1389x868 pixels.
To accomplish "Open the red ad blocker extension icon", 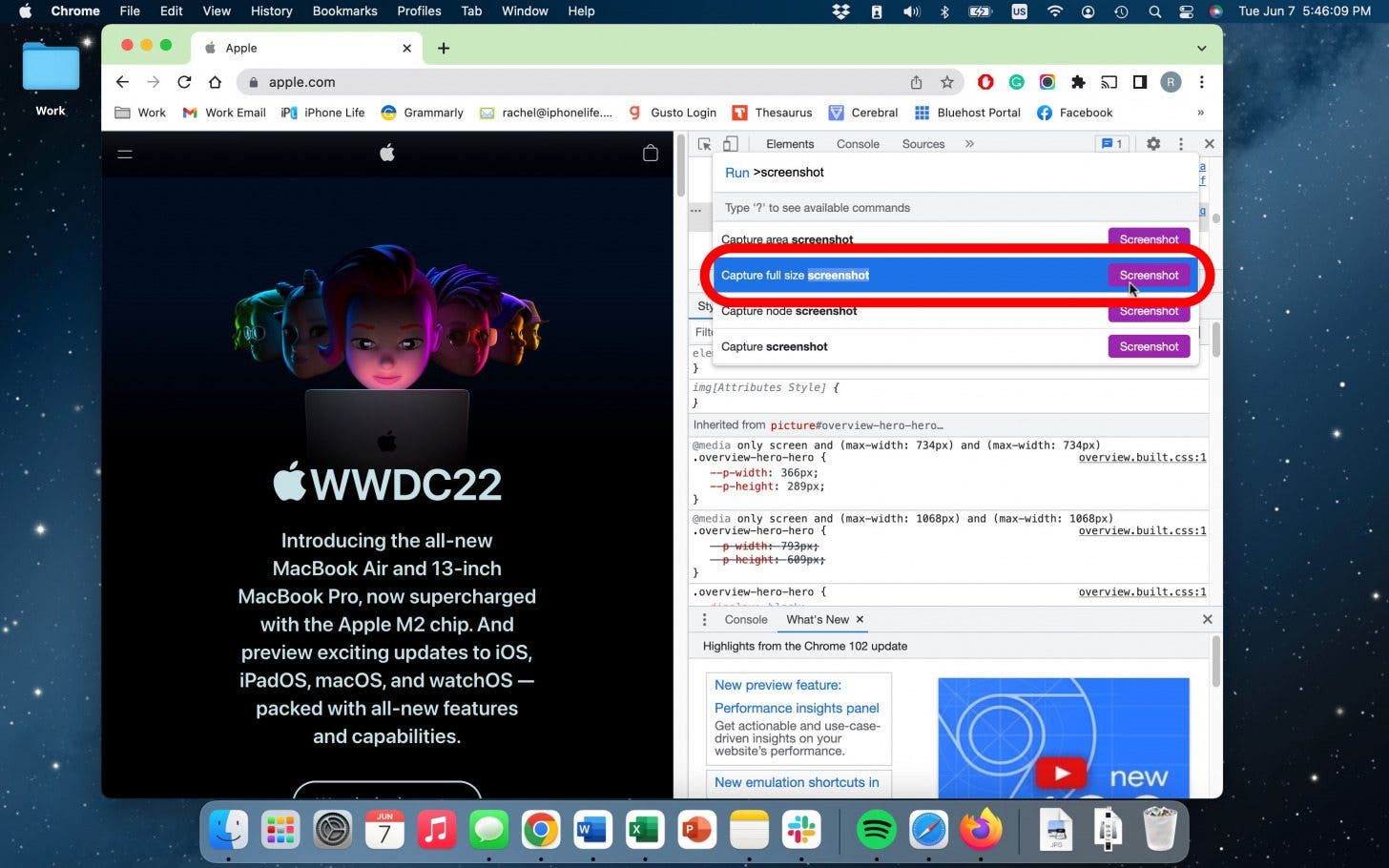I will click(x=985, y=82).
